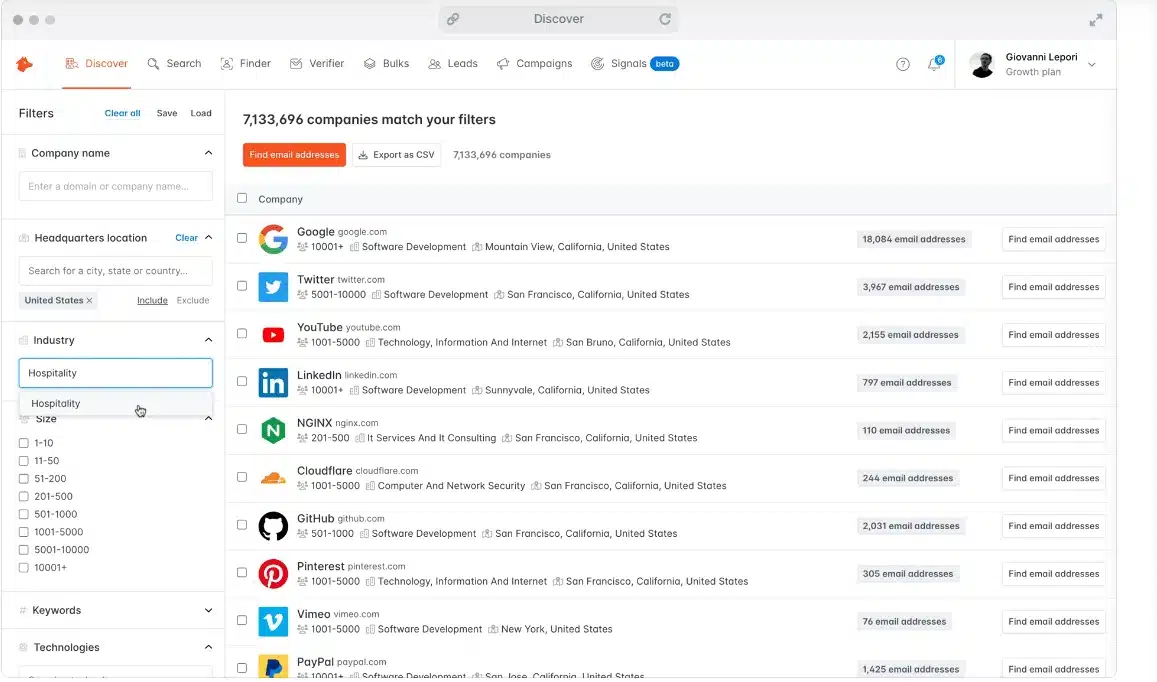Select the Twitter row checkbox

click(241, 287)
